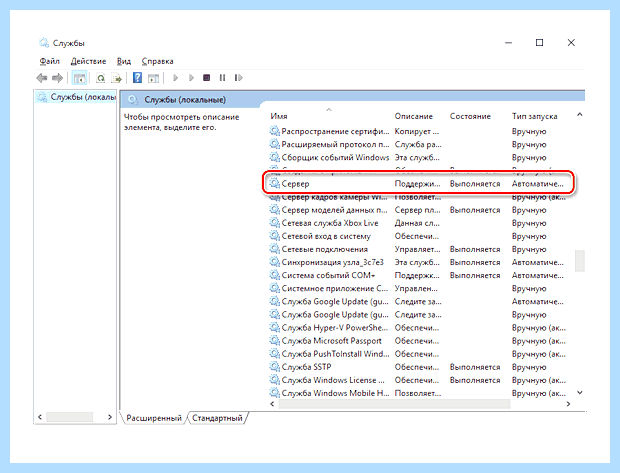Image resolution: width=620 pixels, height=473 pixels.
Task: Sort by the Описание column header
Action: [414, 116]
